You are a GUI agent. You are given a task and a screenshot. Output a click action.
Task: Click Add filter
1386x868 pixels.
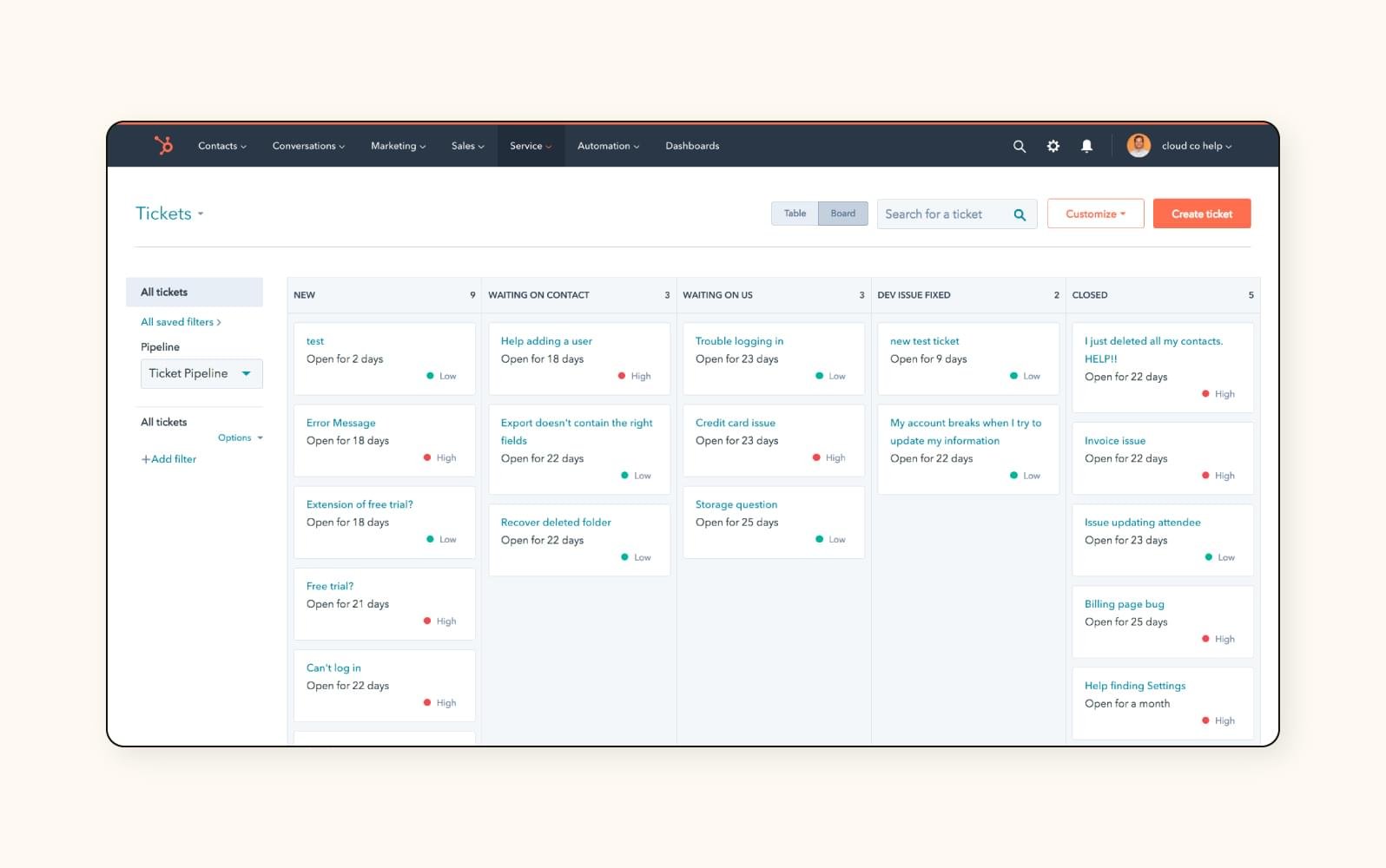click(x=169, y=459)
